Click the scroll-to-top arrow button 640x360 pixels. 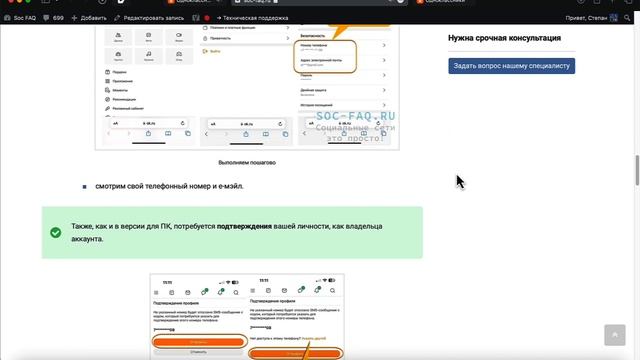[615, 335]
